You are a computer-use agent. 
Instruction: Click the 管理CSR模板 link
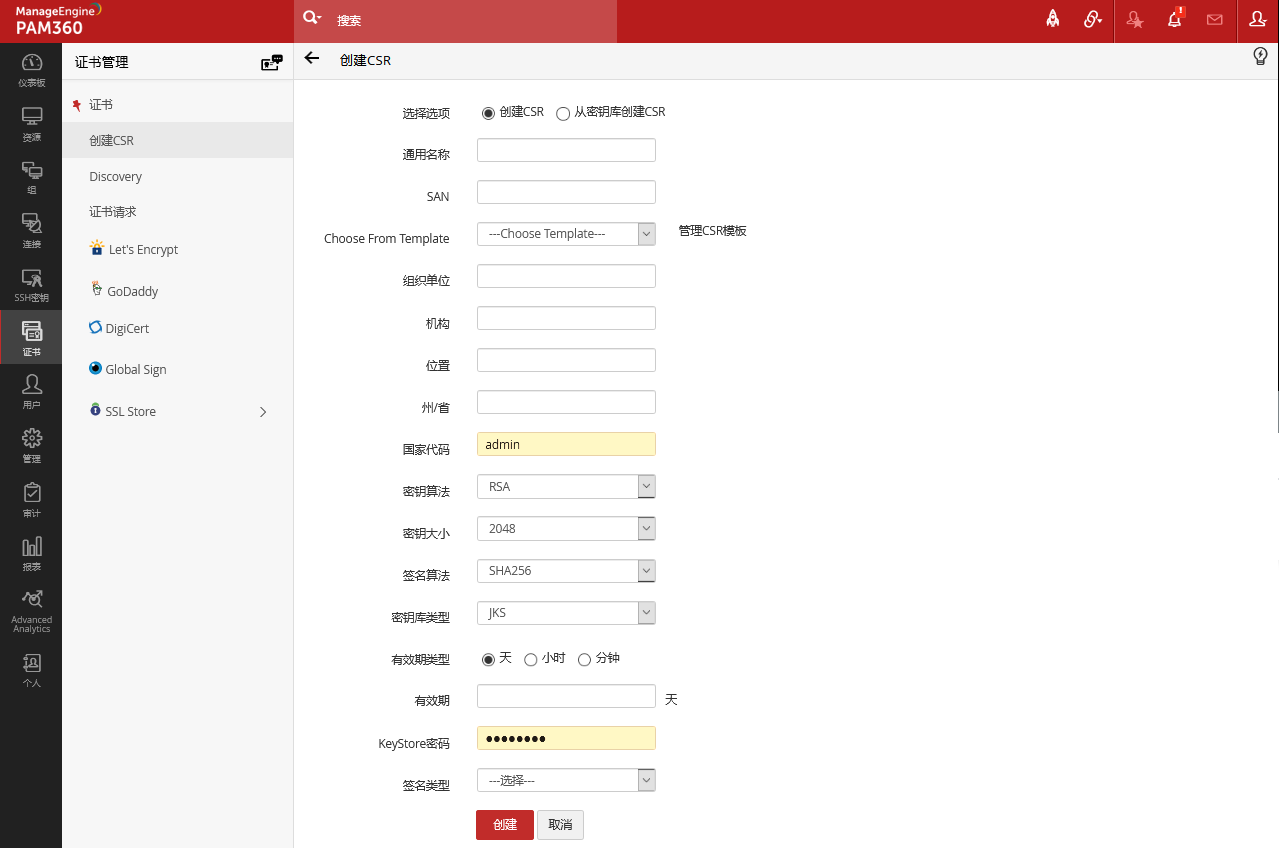click(712, 231)
